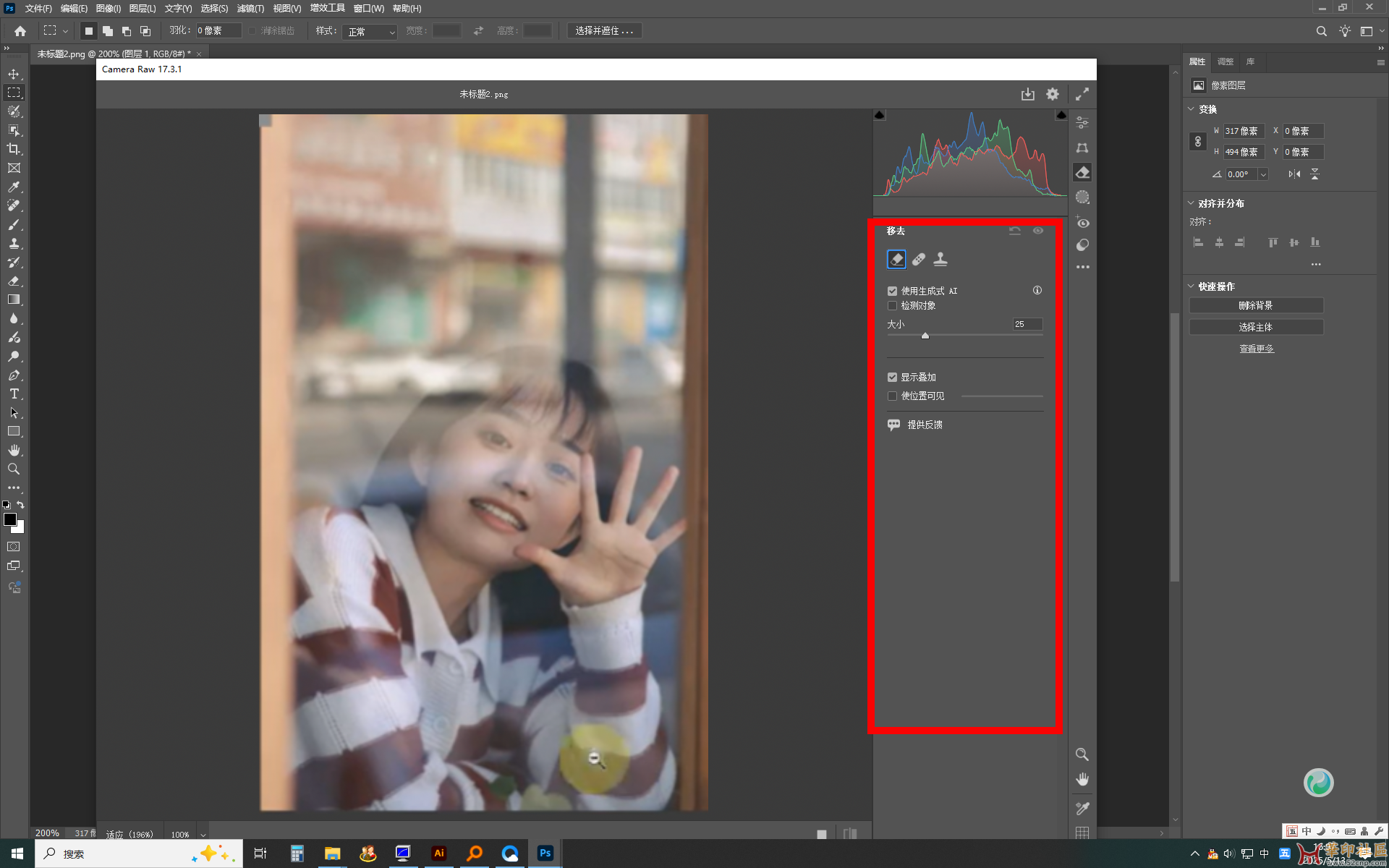Select the Healing tool in Remove panel
The height and width of the screenshot is (868, 1389).
click(x=919, y=259)
